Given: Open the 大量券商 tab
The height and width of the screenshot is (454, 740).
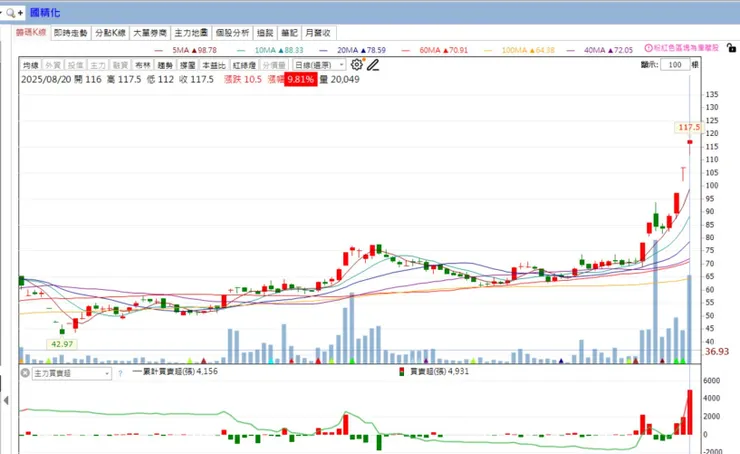Looking at the screenshot, I should (150, 33).
